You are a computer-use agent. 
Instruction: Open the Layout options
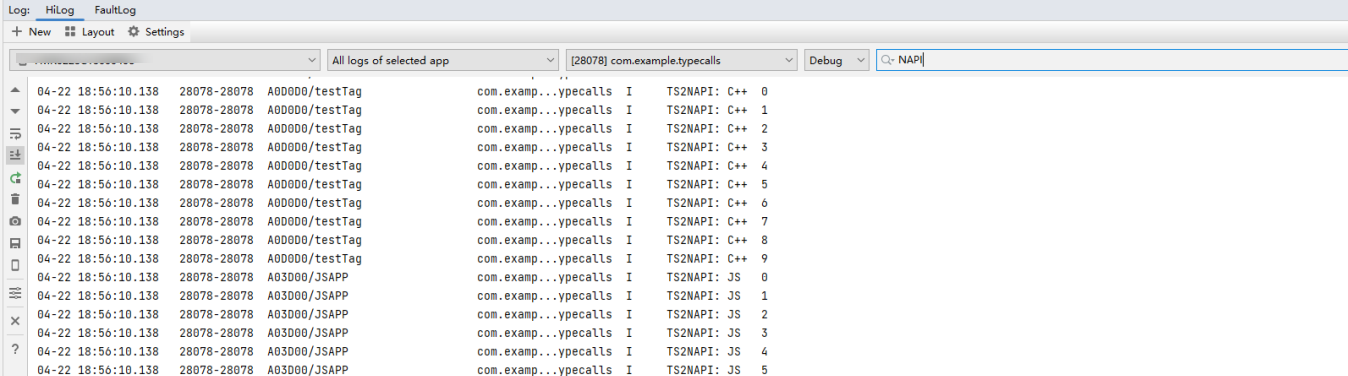[89, 32]
